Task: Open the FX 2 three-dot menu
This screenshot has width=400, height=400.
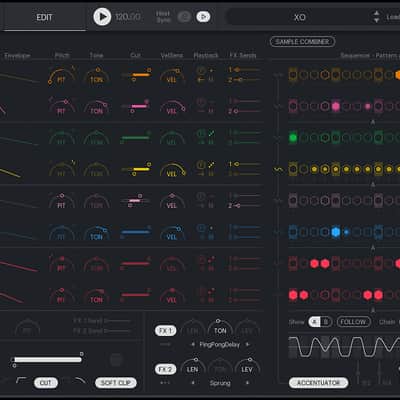Action: pyautogui.click(x=165, y=383)
